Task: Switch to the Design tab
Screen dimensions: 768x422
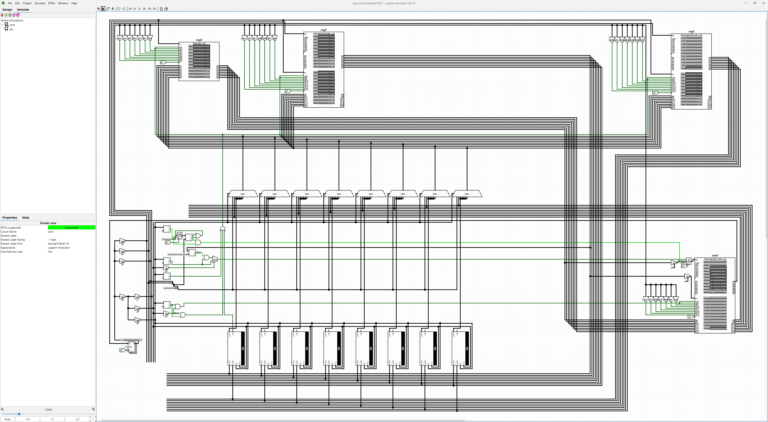Action: pyautogui.click(x=7, y=9)
